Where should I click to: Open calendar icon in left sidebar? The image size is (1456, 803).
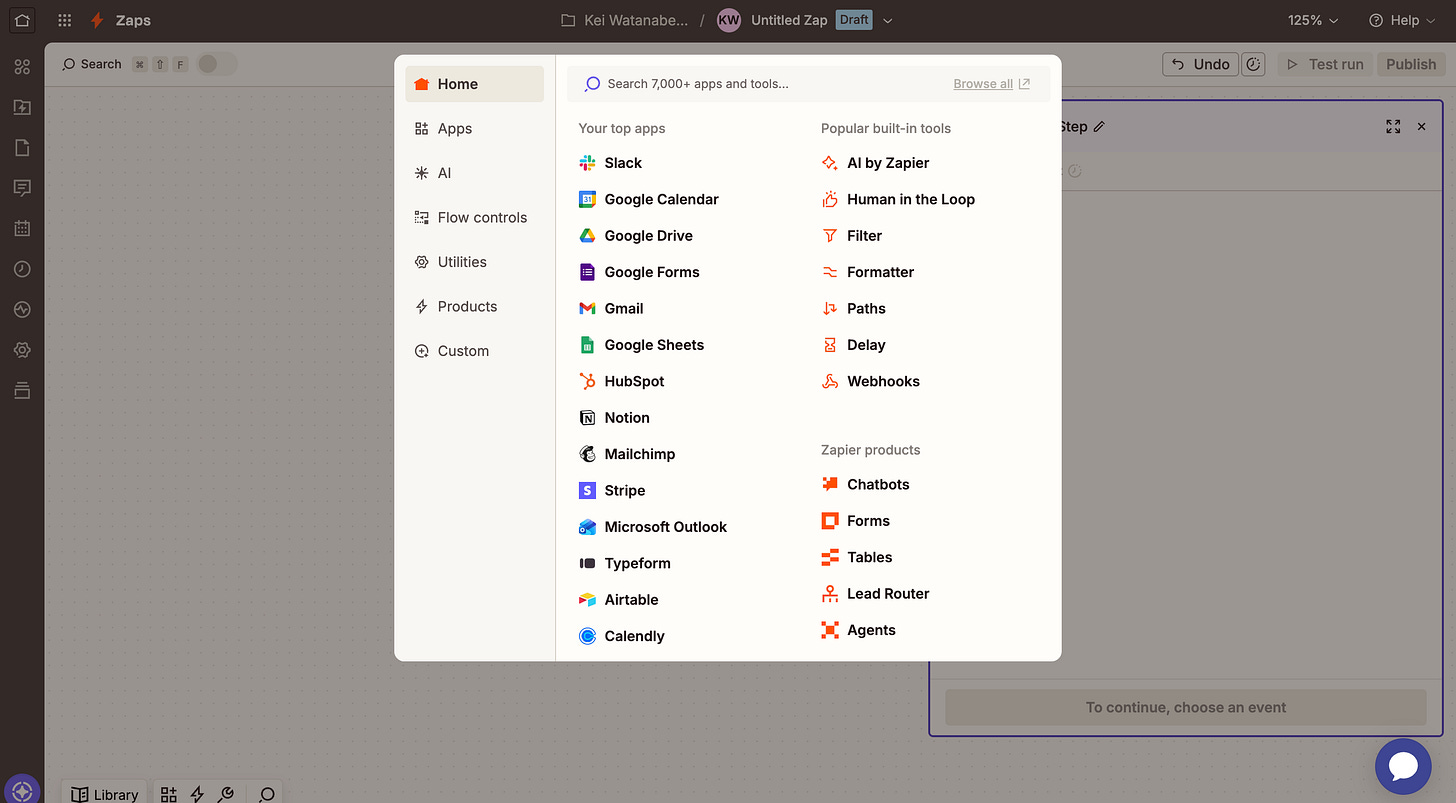(x=22, y=228)
